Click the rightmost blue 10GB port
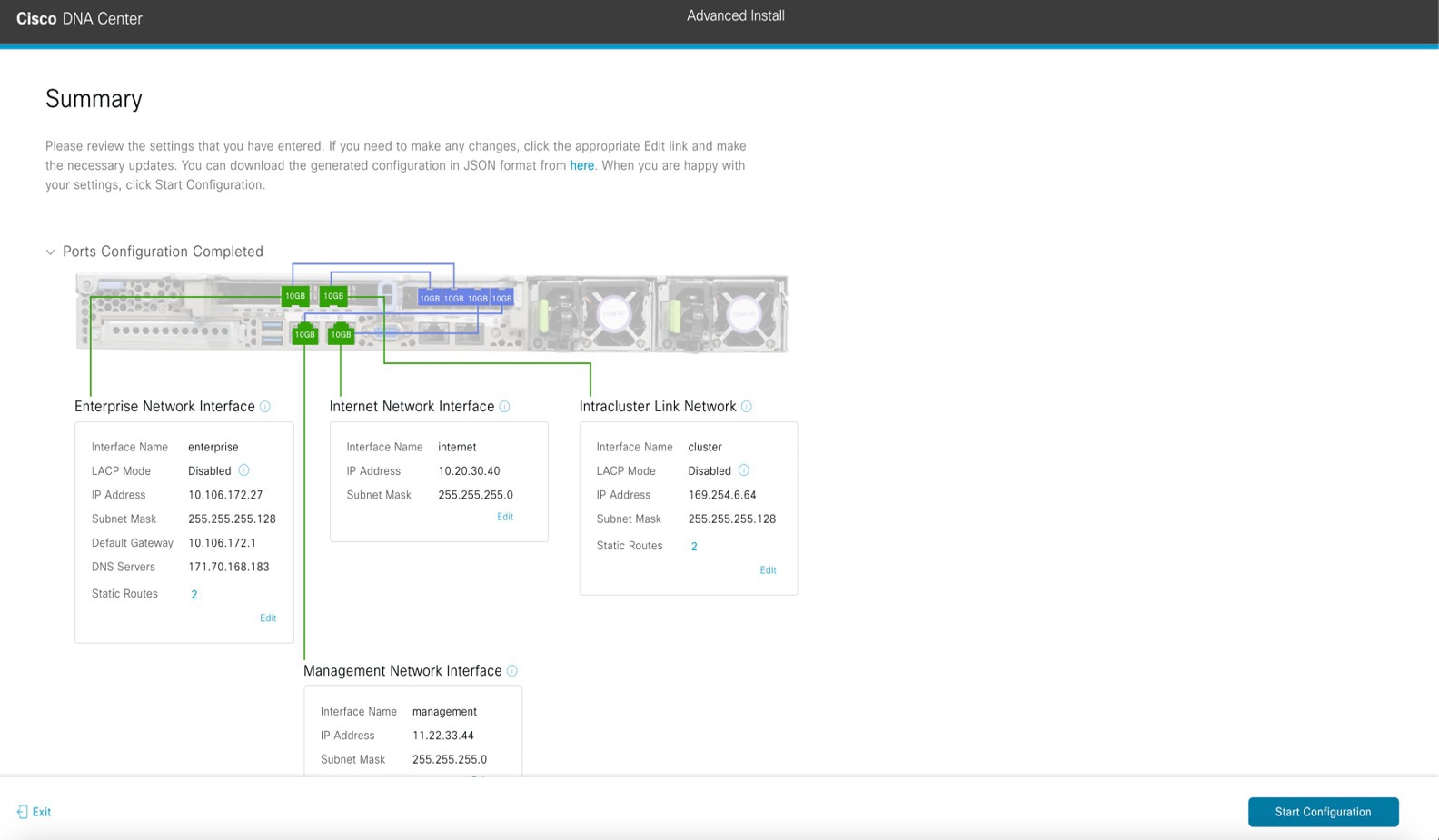Screen dimensions: 1439x840 tap(501, 298)
